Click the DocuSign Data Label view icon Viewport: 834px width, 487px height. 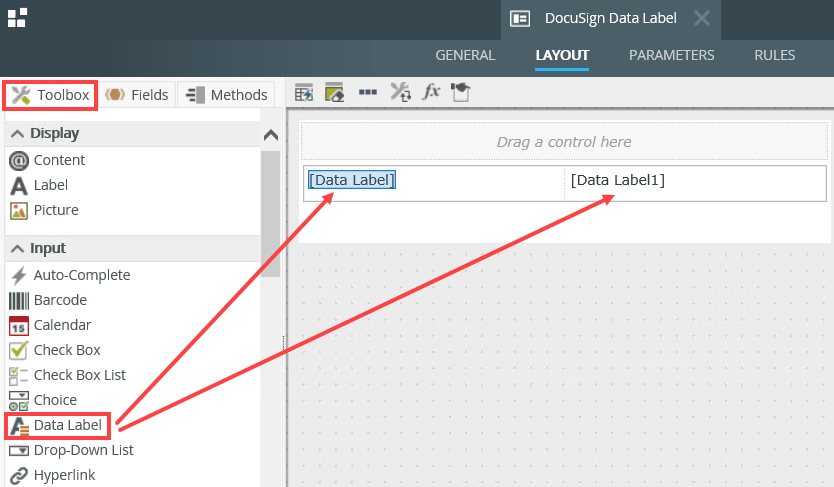(x=520, y=19)
